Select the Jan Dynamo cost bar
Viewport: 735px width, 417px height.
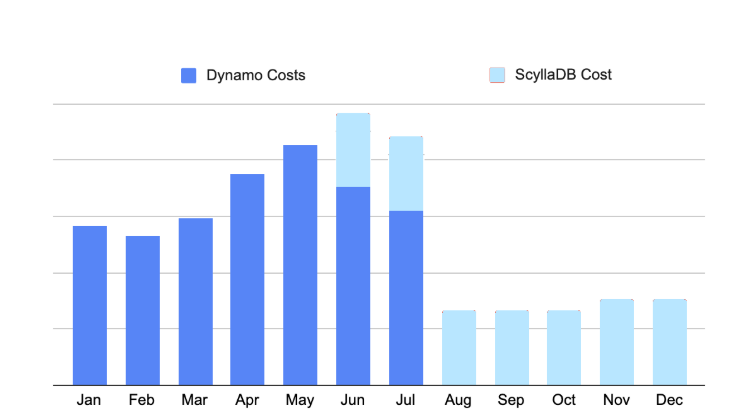click(90, 305)
